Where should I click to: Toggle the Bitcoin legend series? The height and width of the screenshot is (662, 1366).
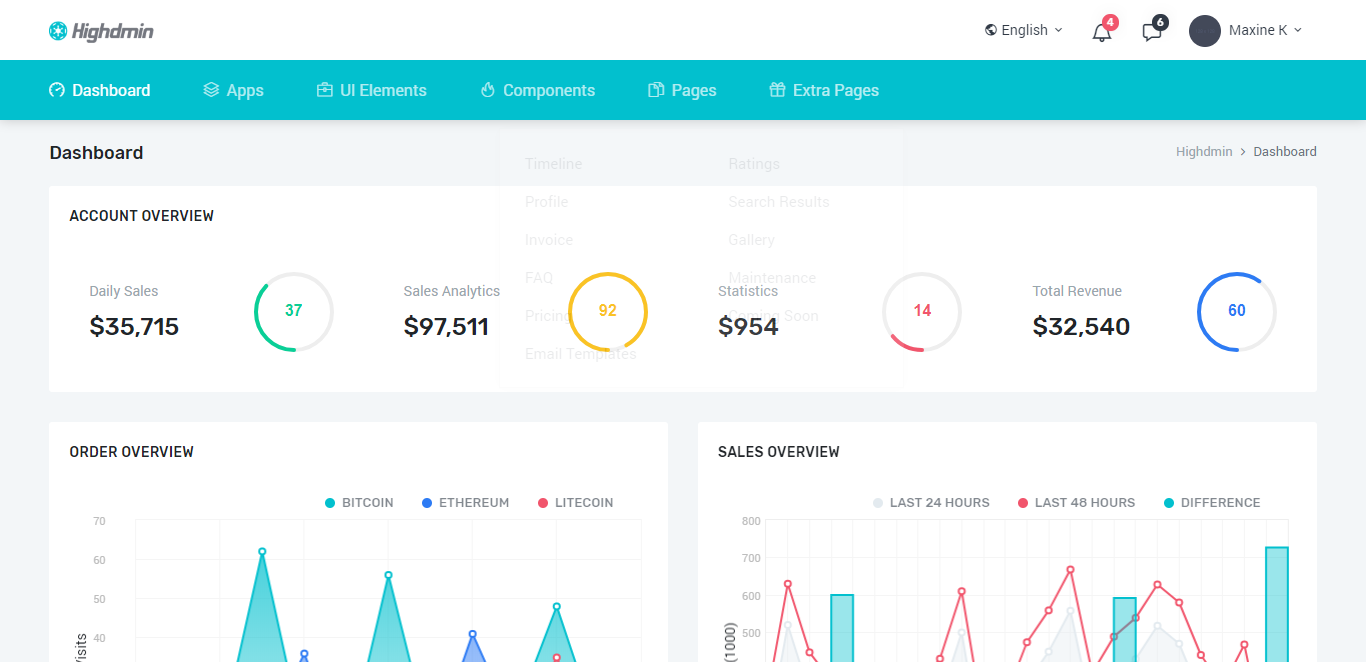click(359, 503)
